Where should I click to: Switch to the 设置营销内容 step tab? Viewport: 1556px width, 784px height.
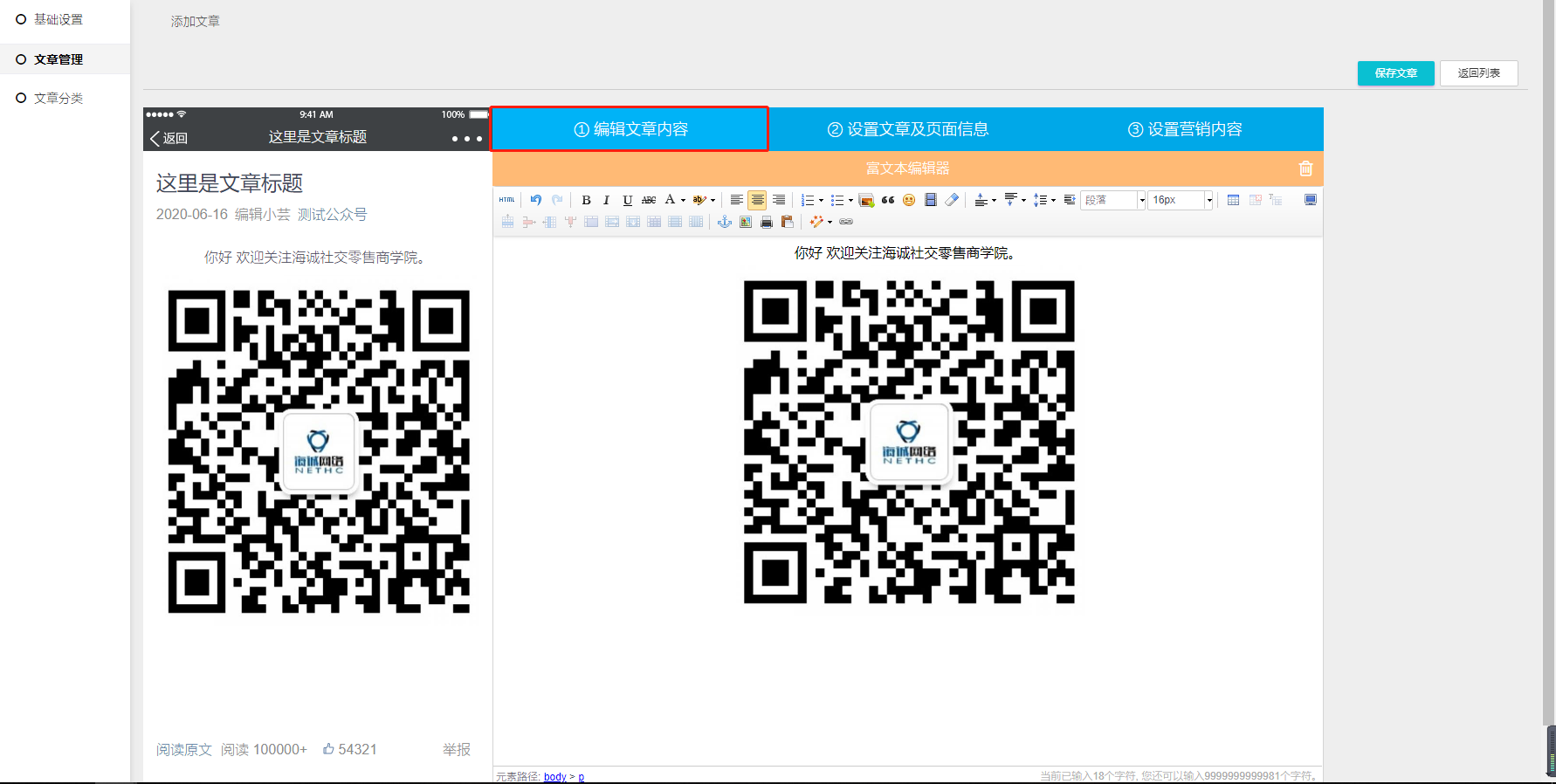(1185, 129)
